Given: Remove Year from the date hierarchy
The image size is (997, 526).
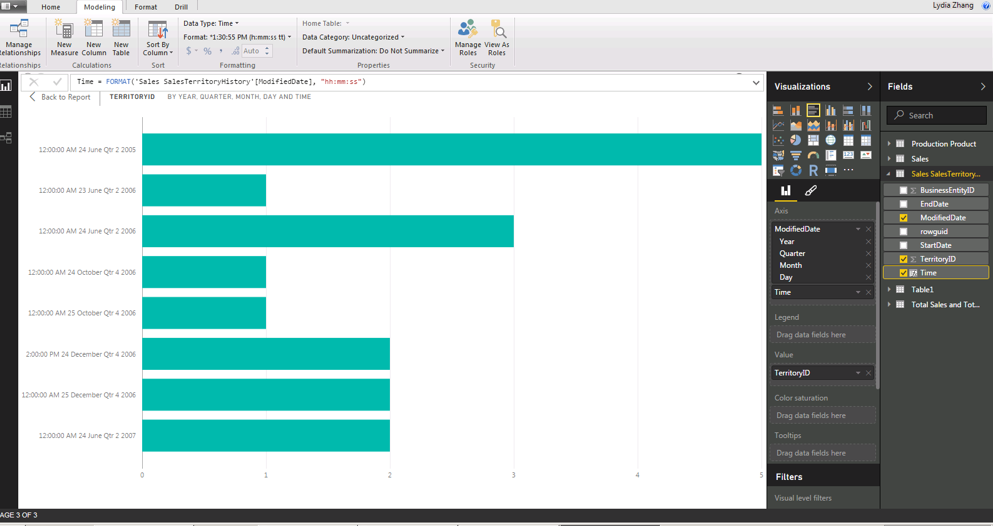Looking at the screenshot, I should 868,242.
